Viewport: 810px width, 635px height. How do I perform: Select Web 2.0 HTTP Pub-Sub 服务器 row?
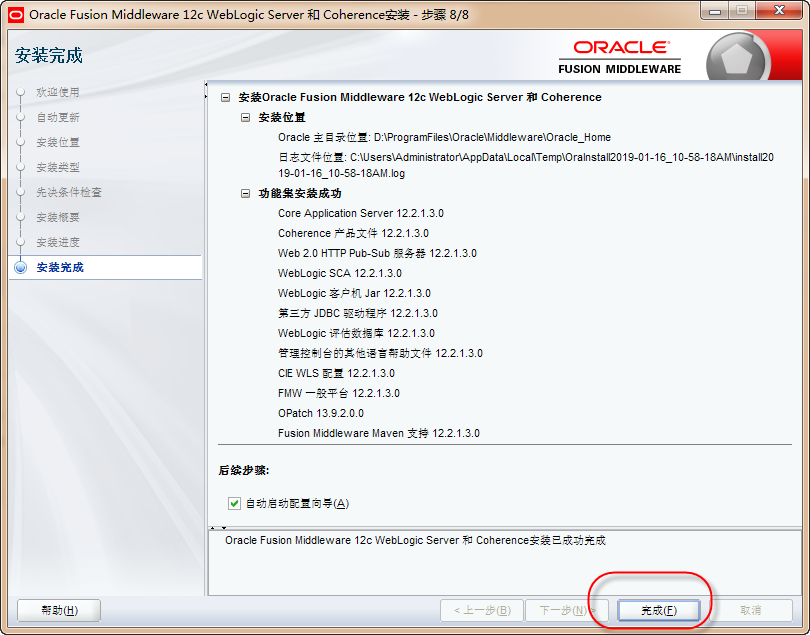(x=377, y=253)
